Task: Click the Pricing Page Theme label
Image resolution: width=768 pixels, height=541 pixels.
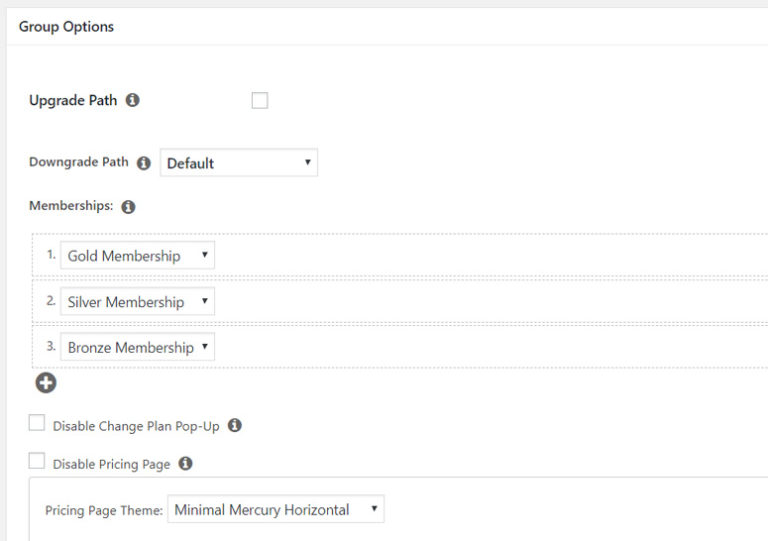Action: click(x=103, y=511)
